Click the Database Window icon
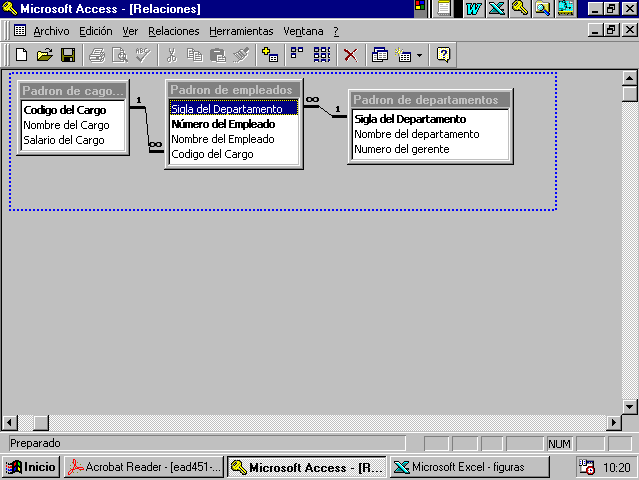 click(x=379, y=55)
